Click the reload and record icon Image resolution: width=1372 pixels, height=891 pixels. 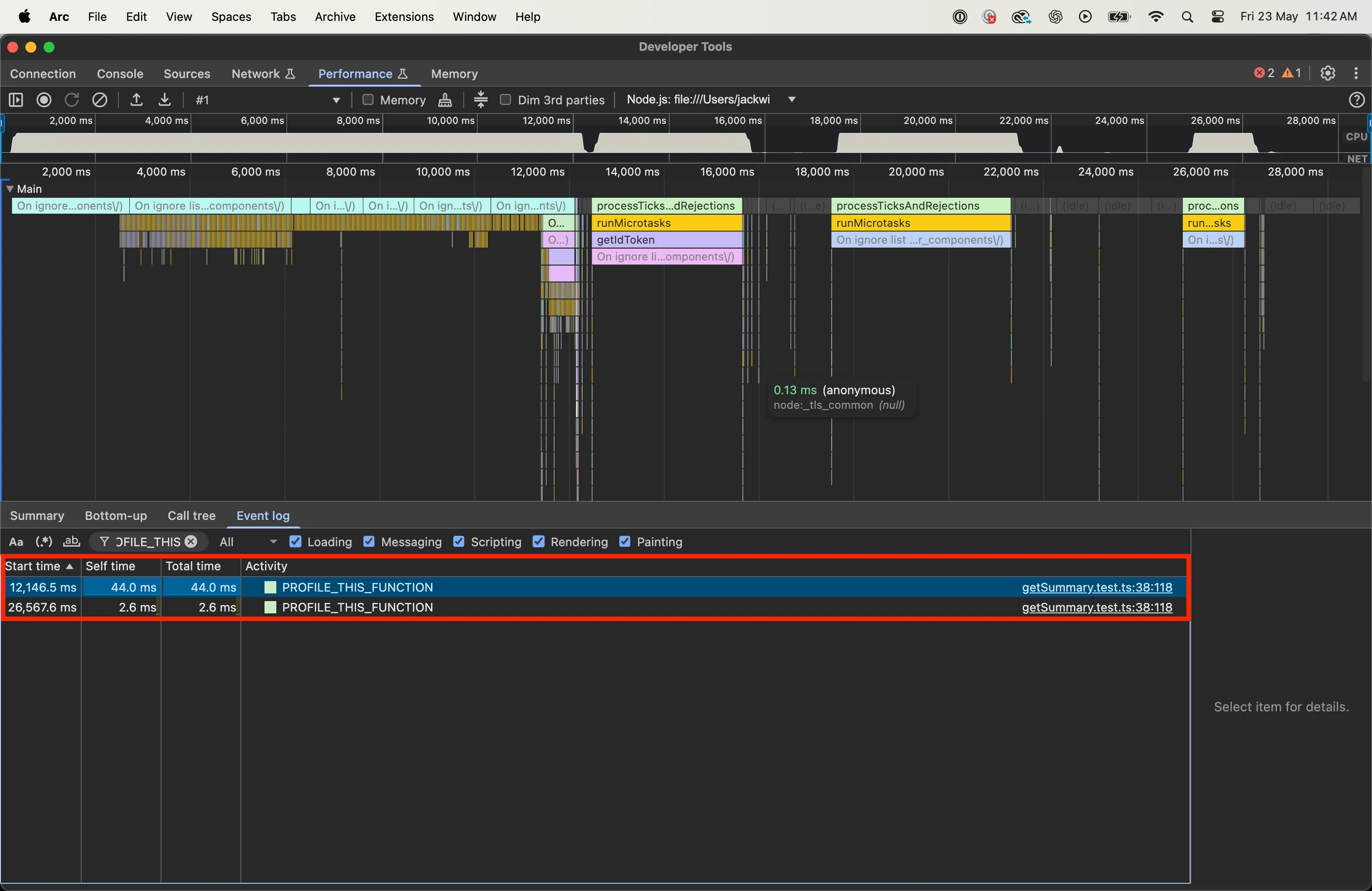[72, 100]
